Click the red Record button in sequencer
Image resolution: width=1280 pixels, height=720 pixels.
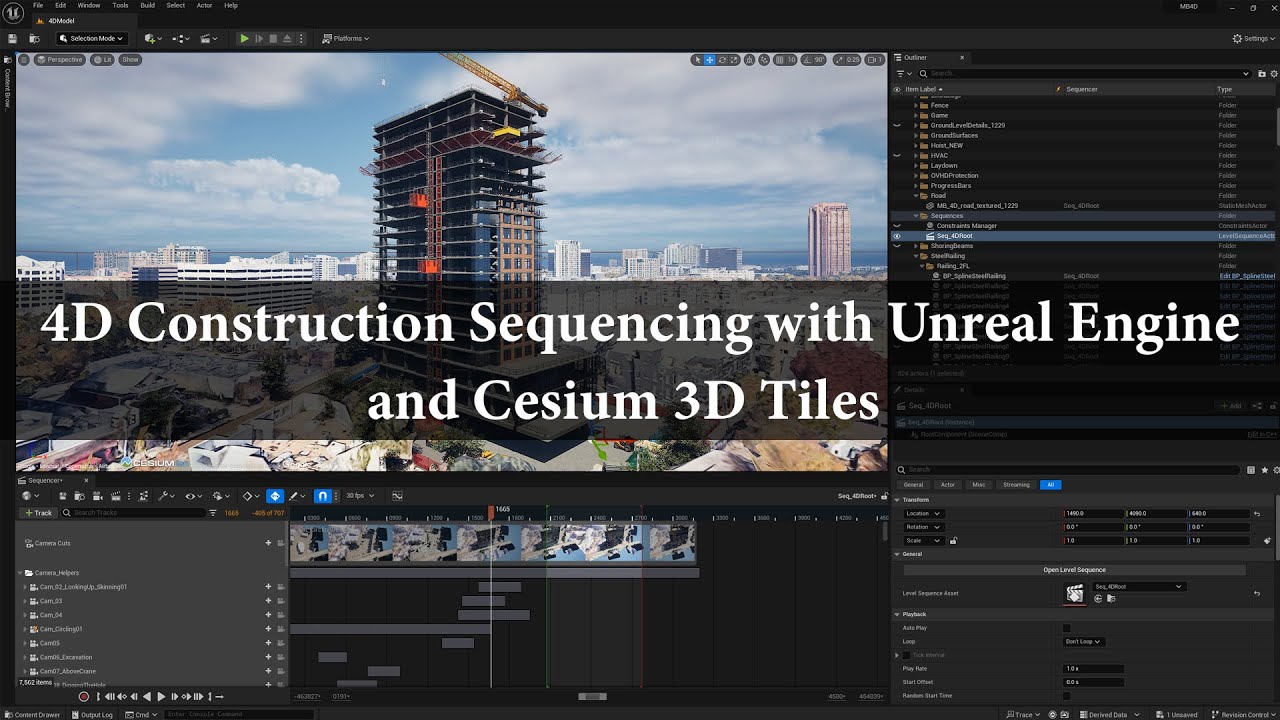pos(84,696)
